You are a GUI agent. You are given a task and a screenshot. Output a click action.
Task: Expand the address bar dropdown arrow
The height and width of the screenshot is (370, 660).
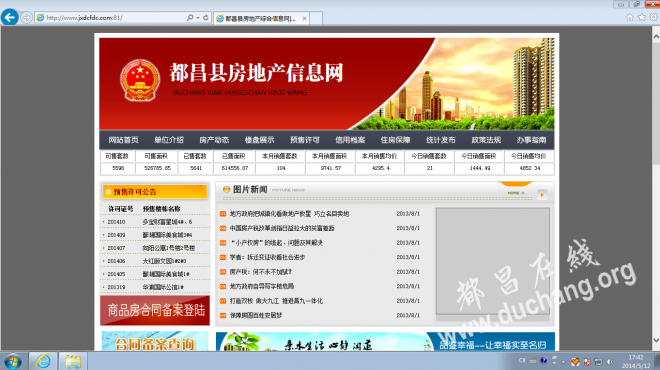click(197, 18)
